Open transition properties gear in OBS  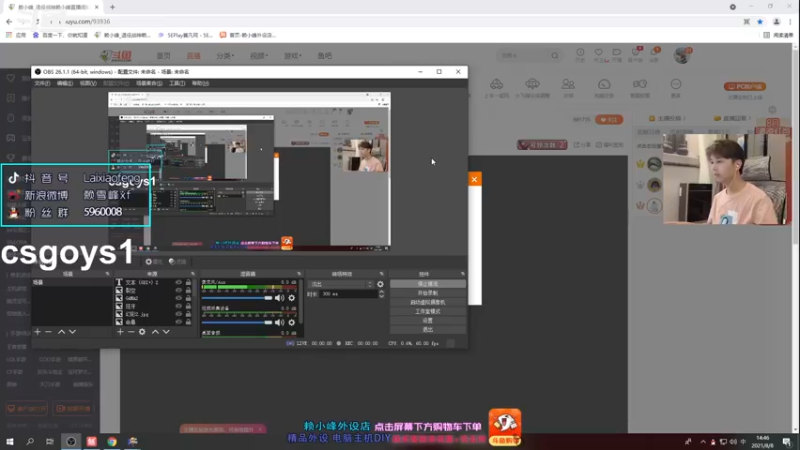(380, 284)
